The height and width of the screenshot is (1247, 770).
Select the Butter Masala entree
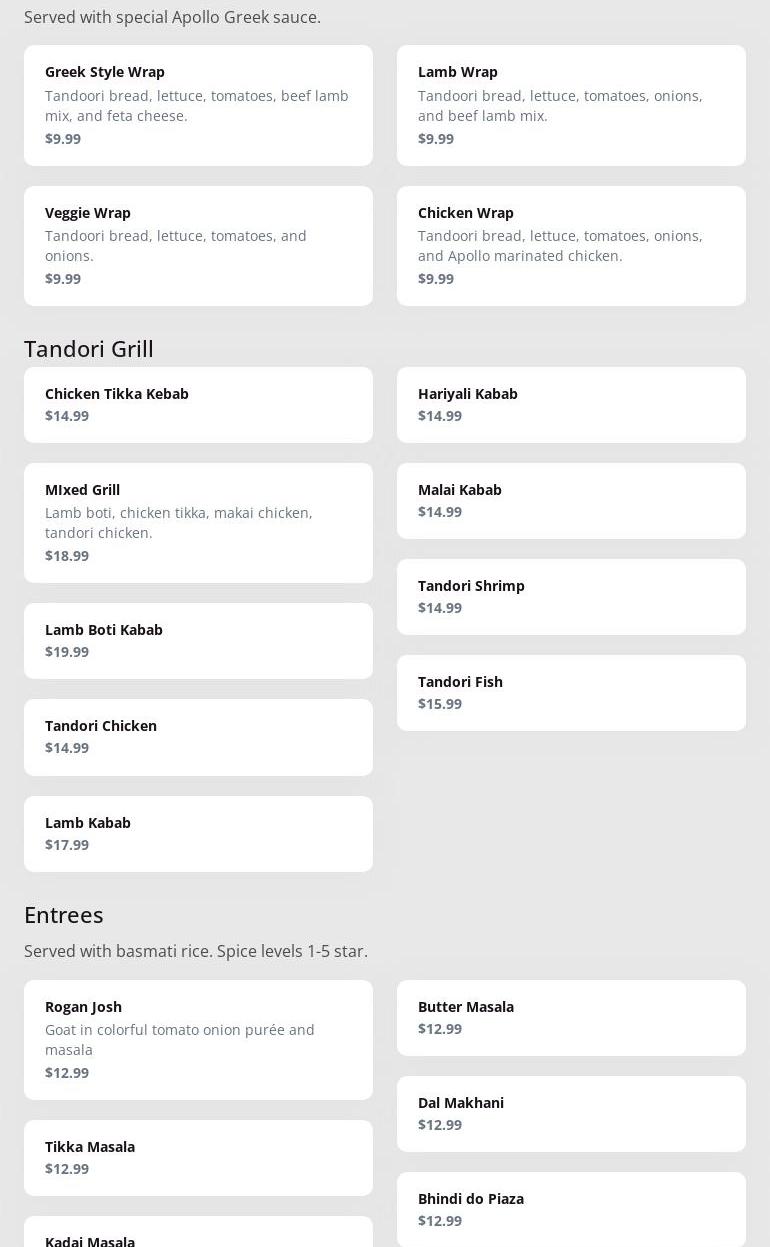point(571,1017)
